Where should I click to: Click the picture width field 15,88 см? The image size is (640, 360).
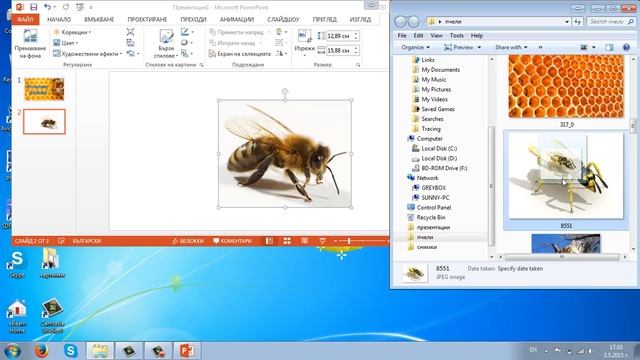pos(340,51)
